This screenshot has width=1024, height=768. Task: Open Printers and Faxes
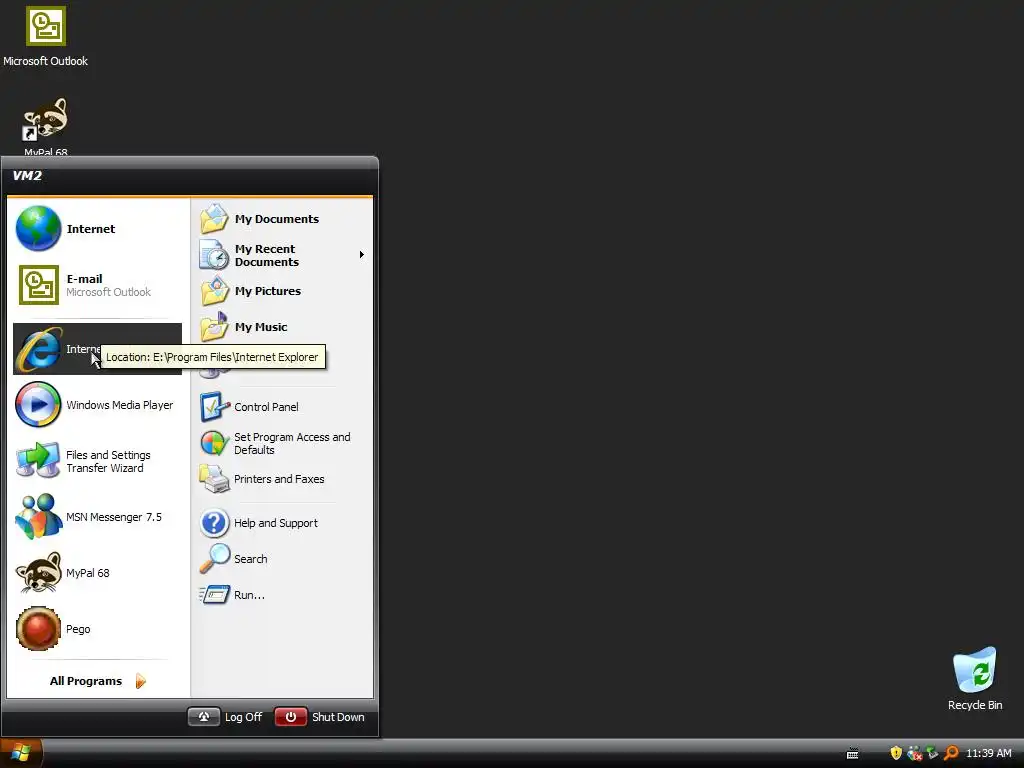tap(282, 479)
